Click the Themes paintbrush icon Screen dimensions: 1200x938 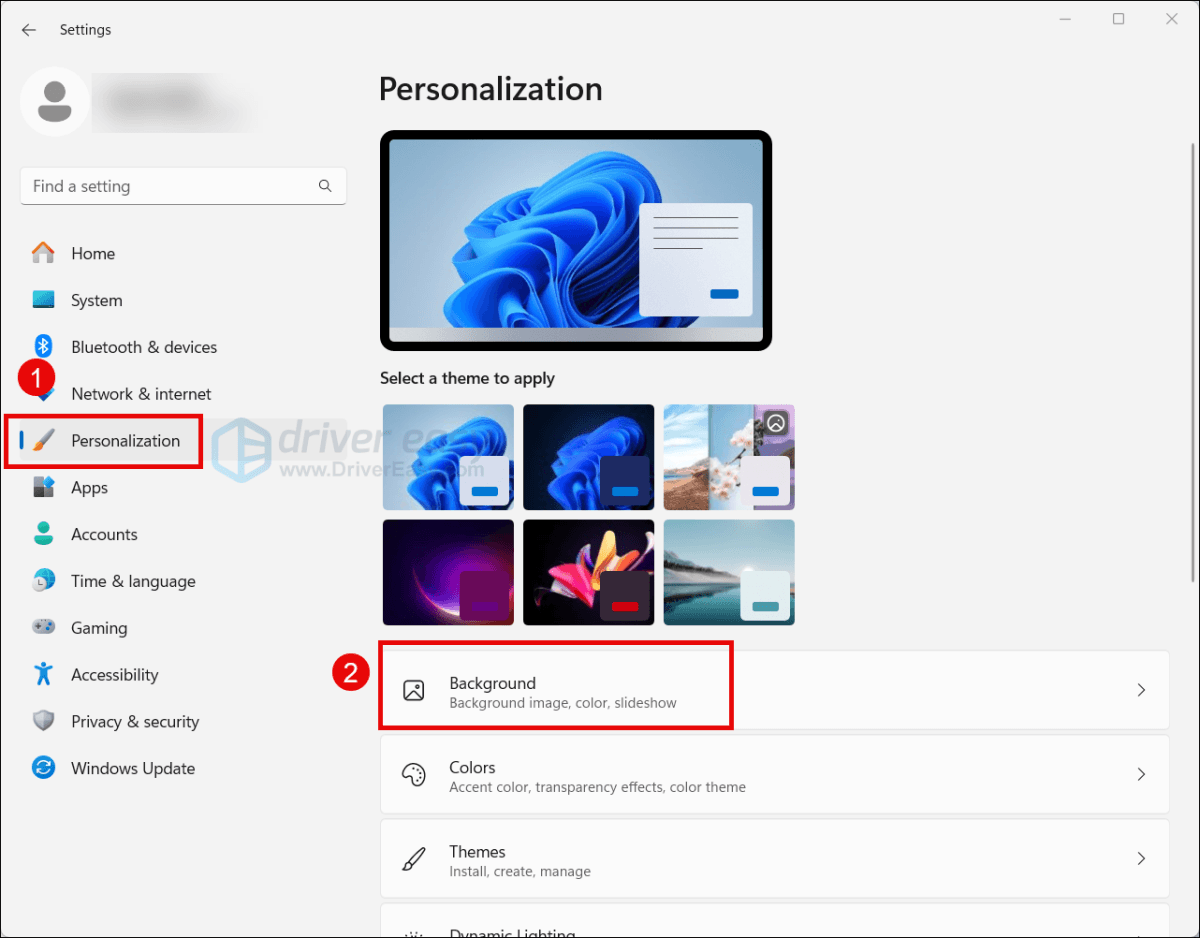(x=415, y=857)
